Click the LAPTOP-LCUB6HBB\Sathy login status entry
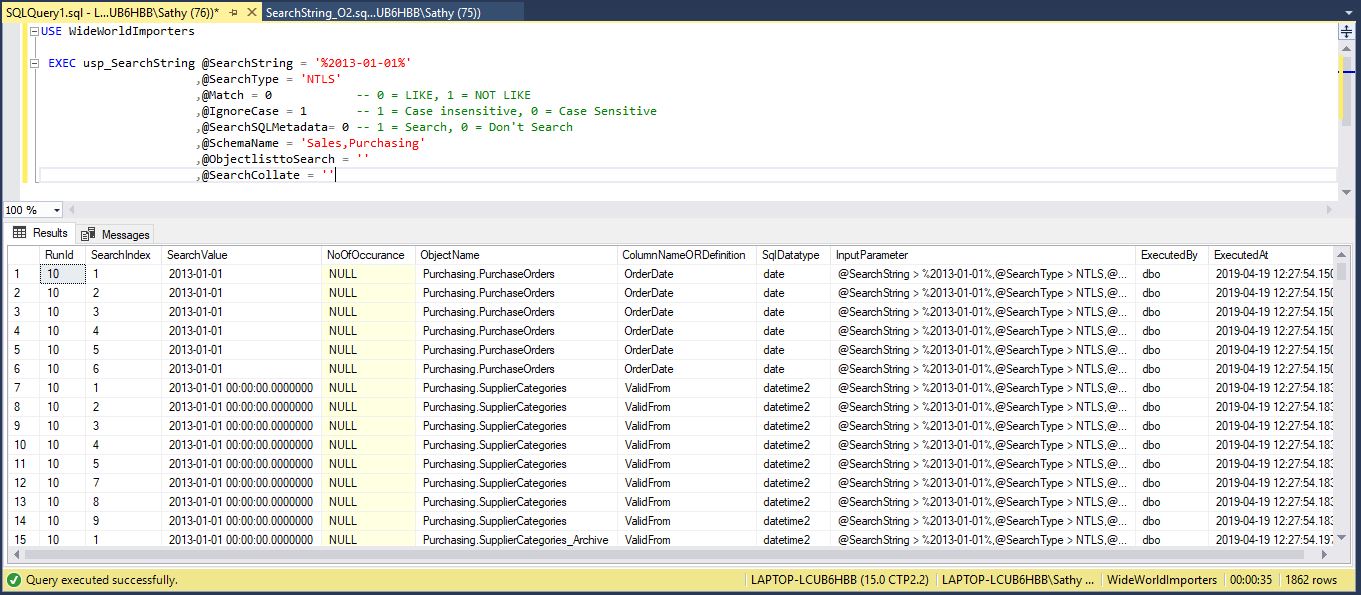Screen dimensions: 1361x595 [1019, 580]
